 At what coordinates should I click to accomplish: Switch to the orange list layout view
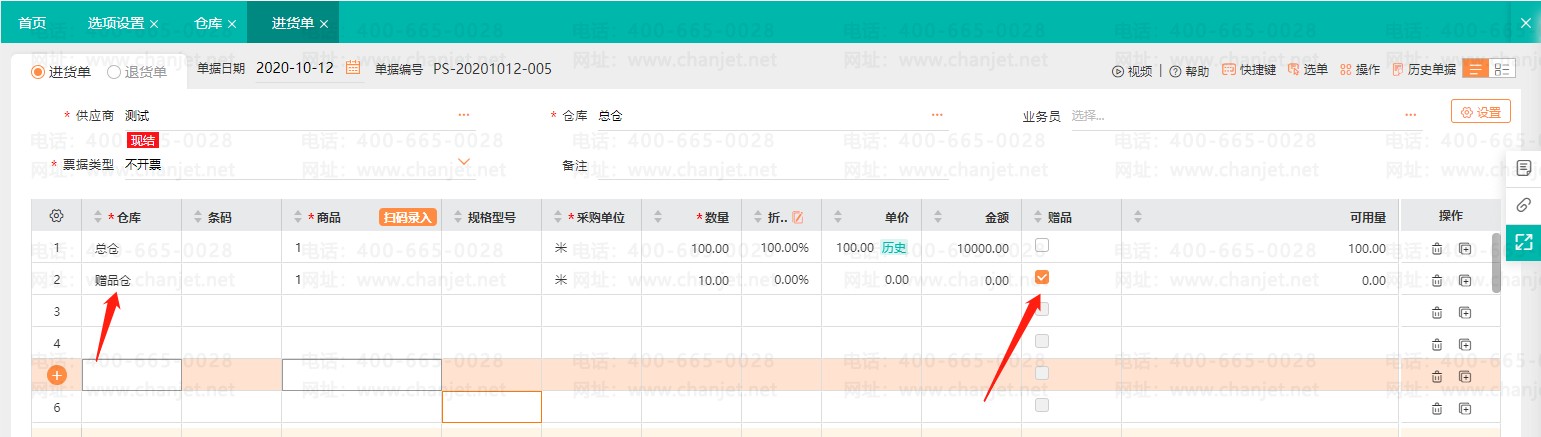pyautogui.click(x=1475, y=69)
